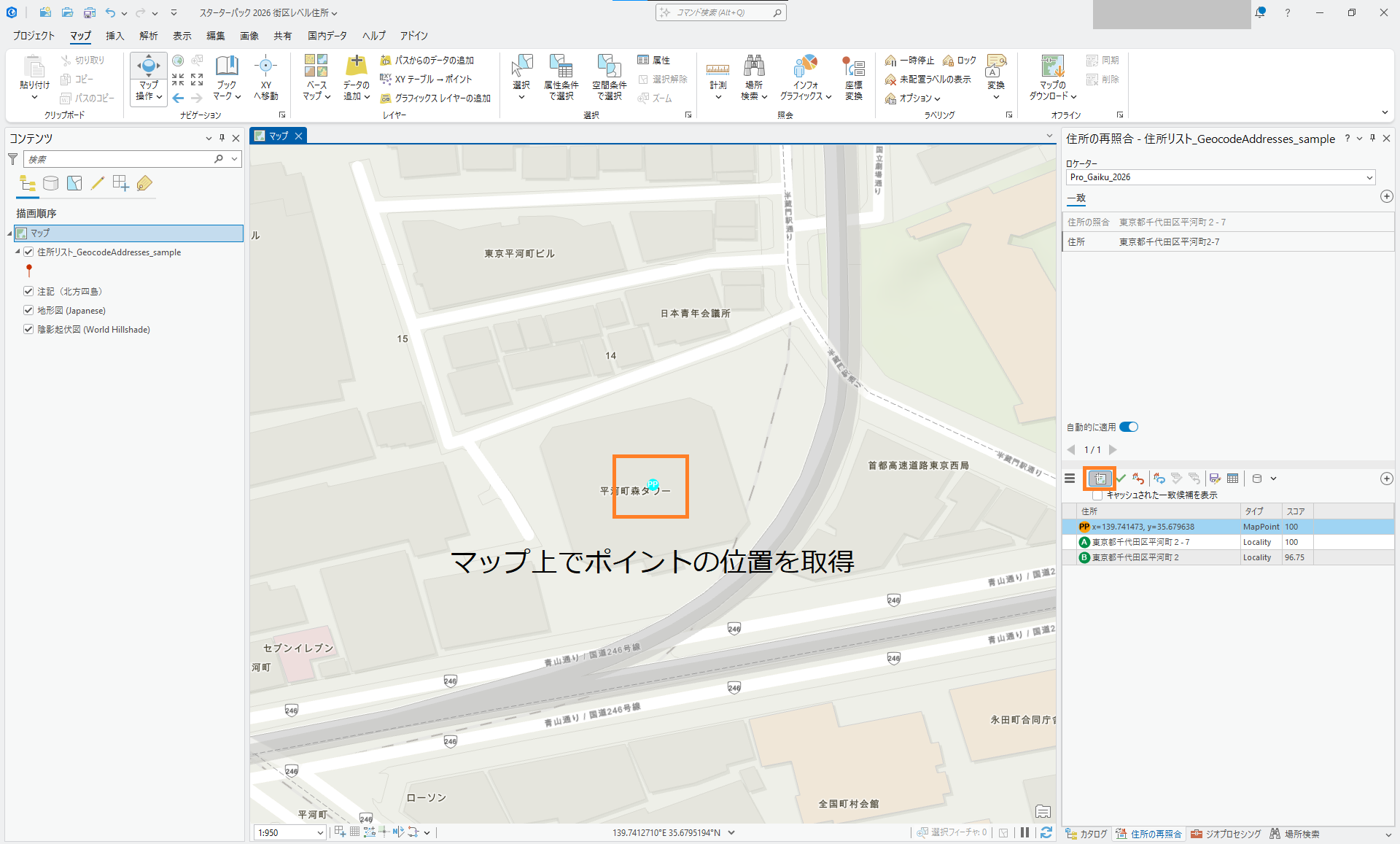Viewport: 1400px width, 844px height.
Task: Hide the 陰影起伏図 (World Hillshade) layer
Action: [28, 329]
